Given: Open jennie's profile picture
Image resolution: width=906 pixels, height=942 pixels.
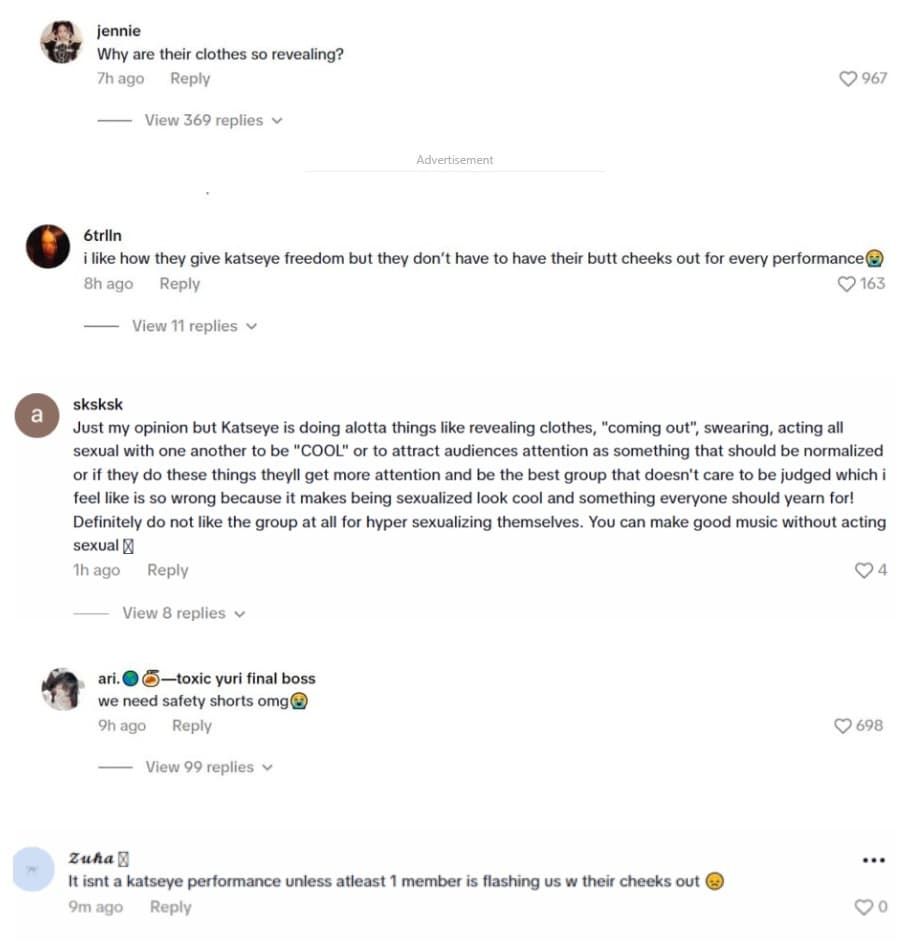Looking at the screenshot, I should pyautogui.click(x=61, y=42).
